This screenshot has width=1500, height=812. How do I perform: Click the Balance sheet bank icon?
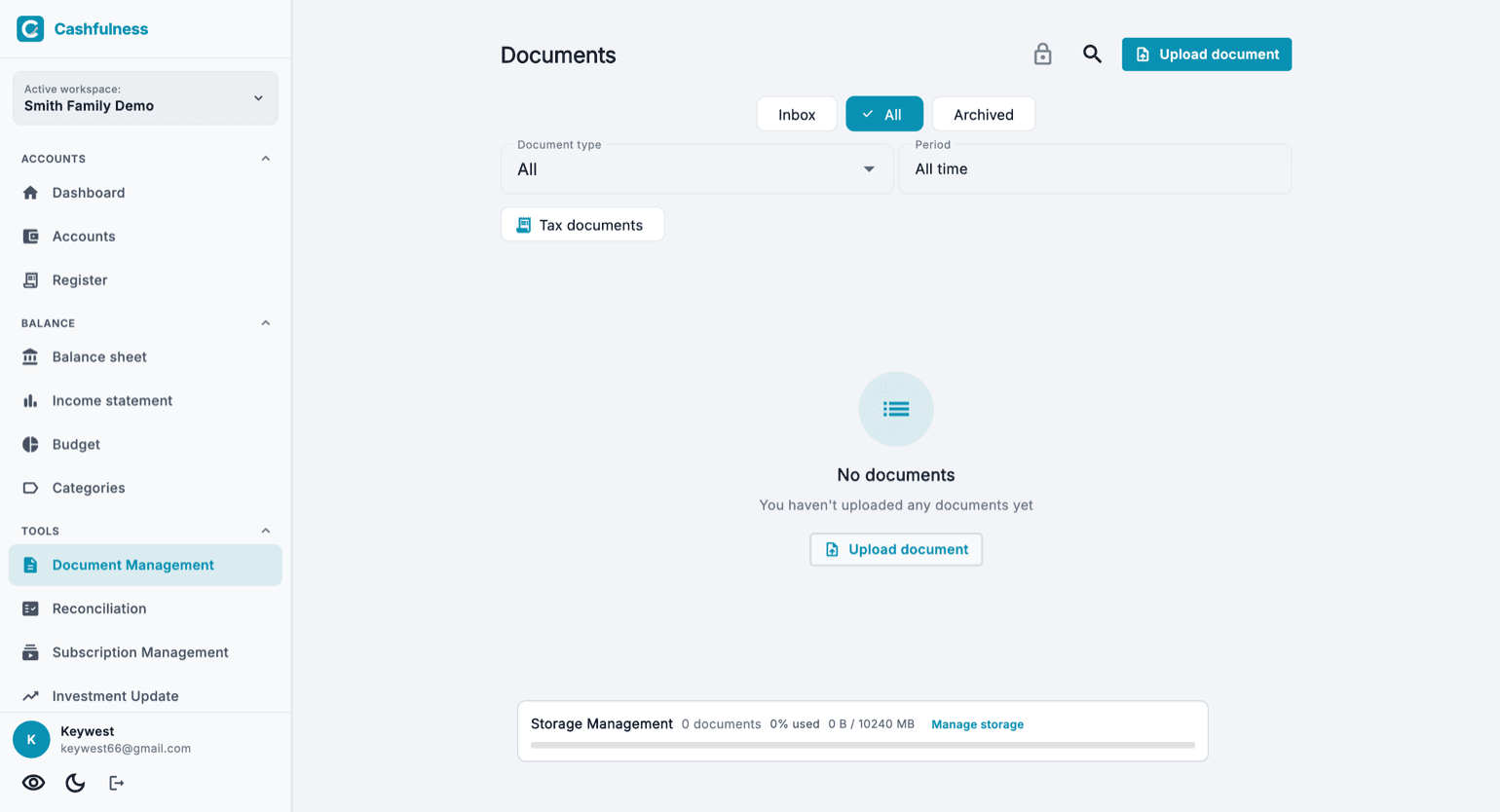click(x=30, y=357)
